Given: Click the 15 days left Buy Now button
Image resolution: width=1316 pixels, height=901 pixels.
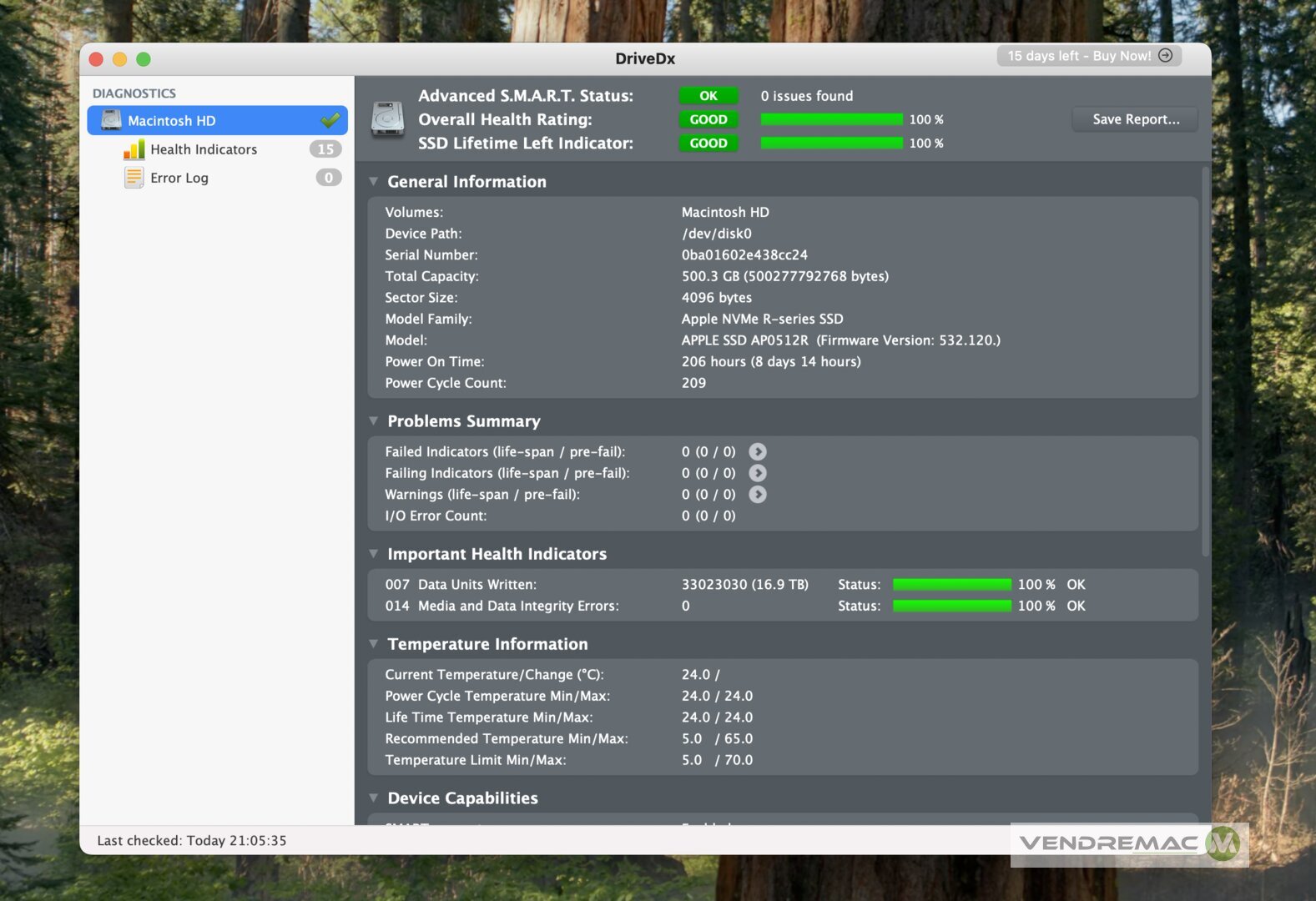Looking at the screenshot, I should point(1088,56).
